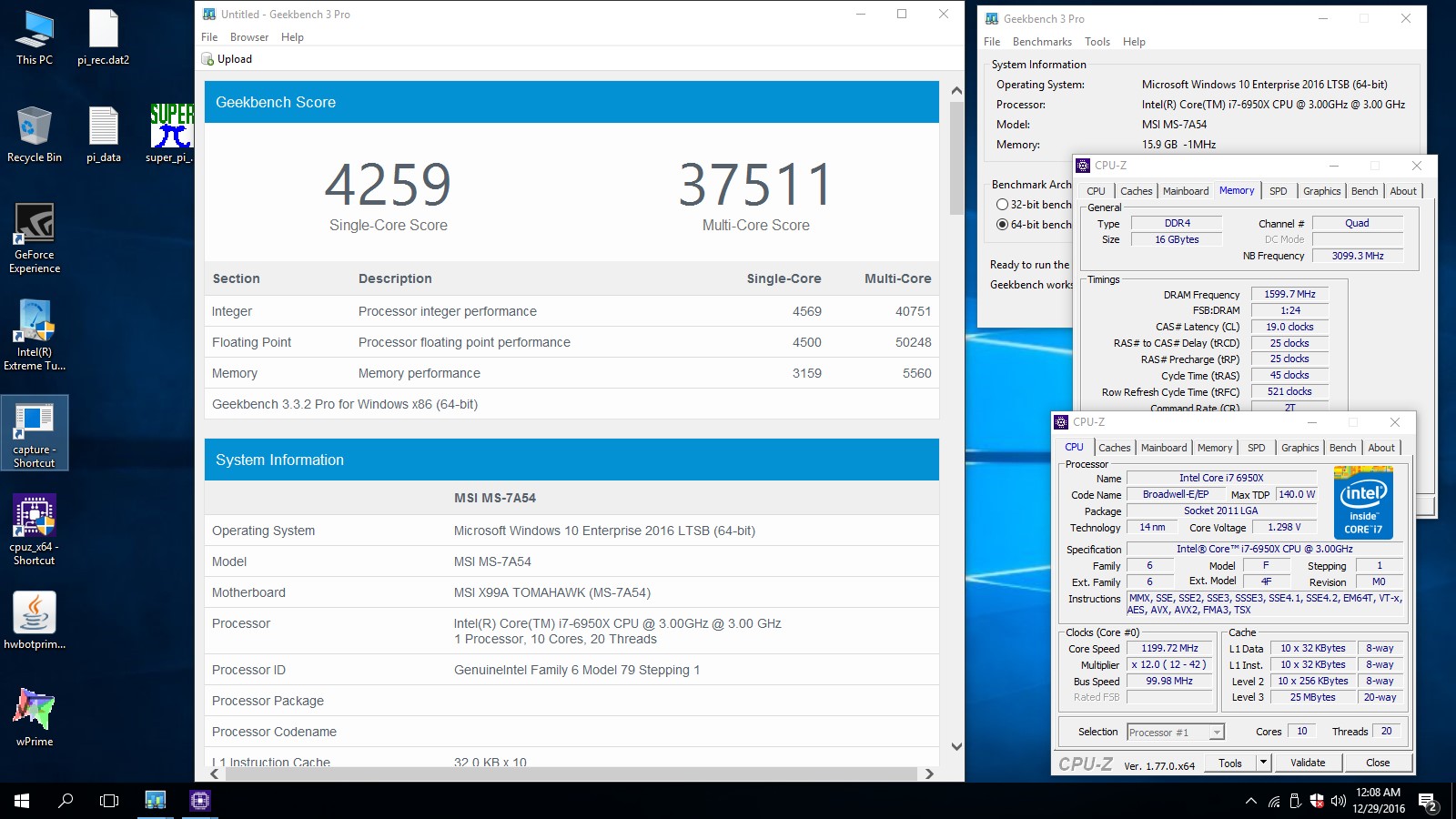Viewport: 1456px width, 819px height.
Task: Click the Validate button in CPU-Z
Action: [1308, 763]
